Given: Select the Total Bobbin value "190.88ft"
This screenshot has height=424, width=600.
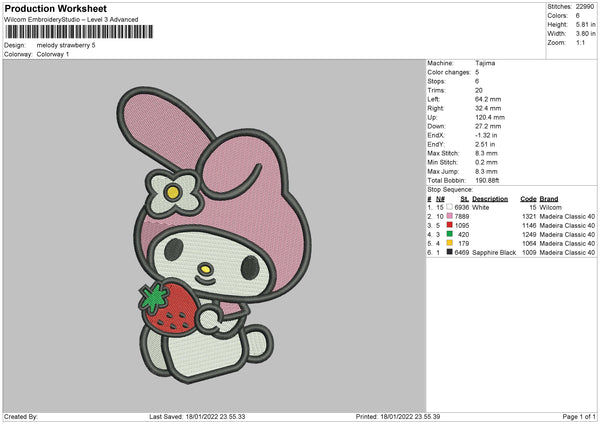Looking at the screenshot, I should point(487,181).
